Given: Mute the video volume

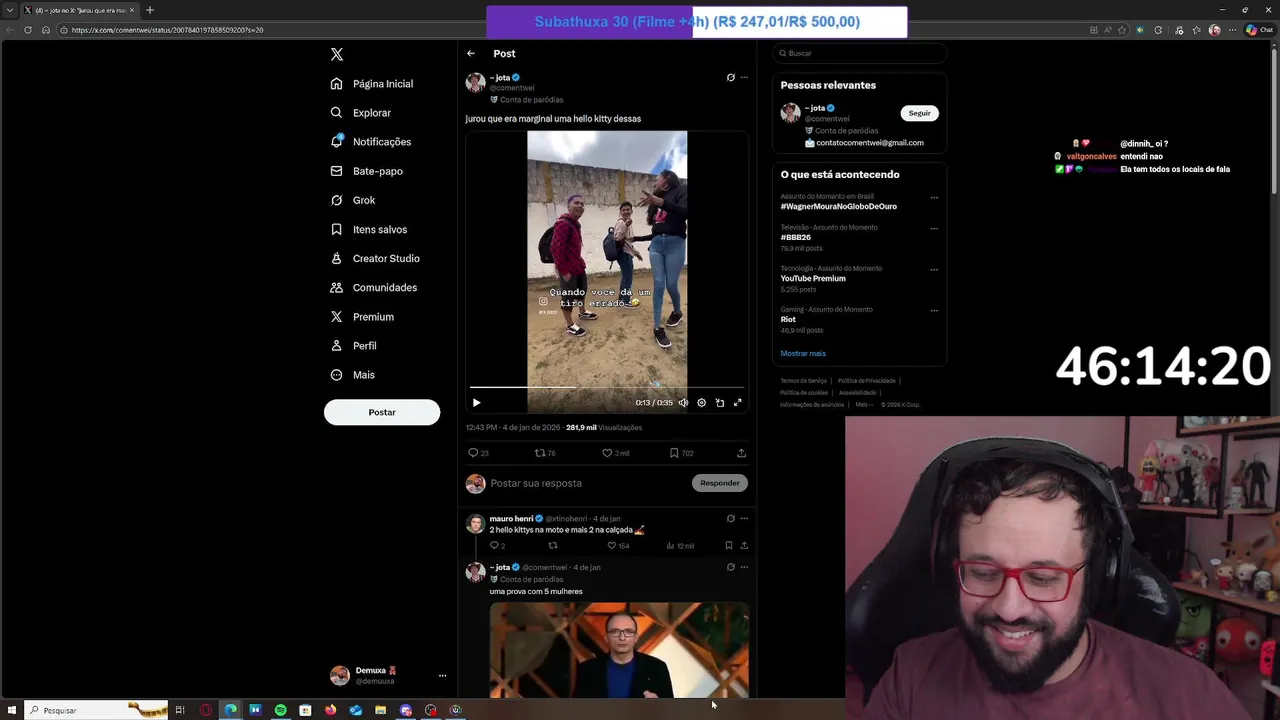Looking at the screenshot, I should click(x=683, y=402).
